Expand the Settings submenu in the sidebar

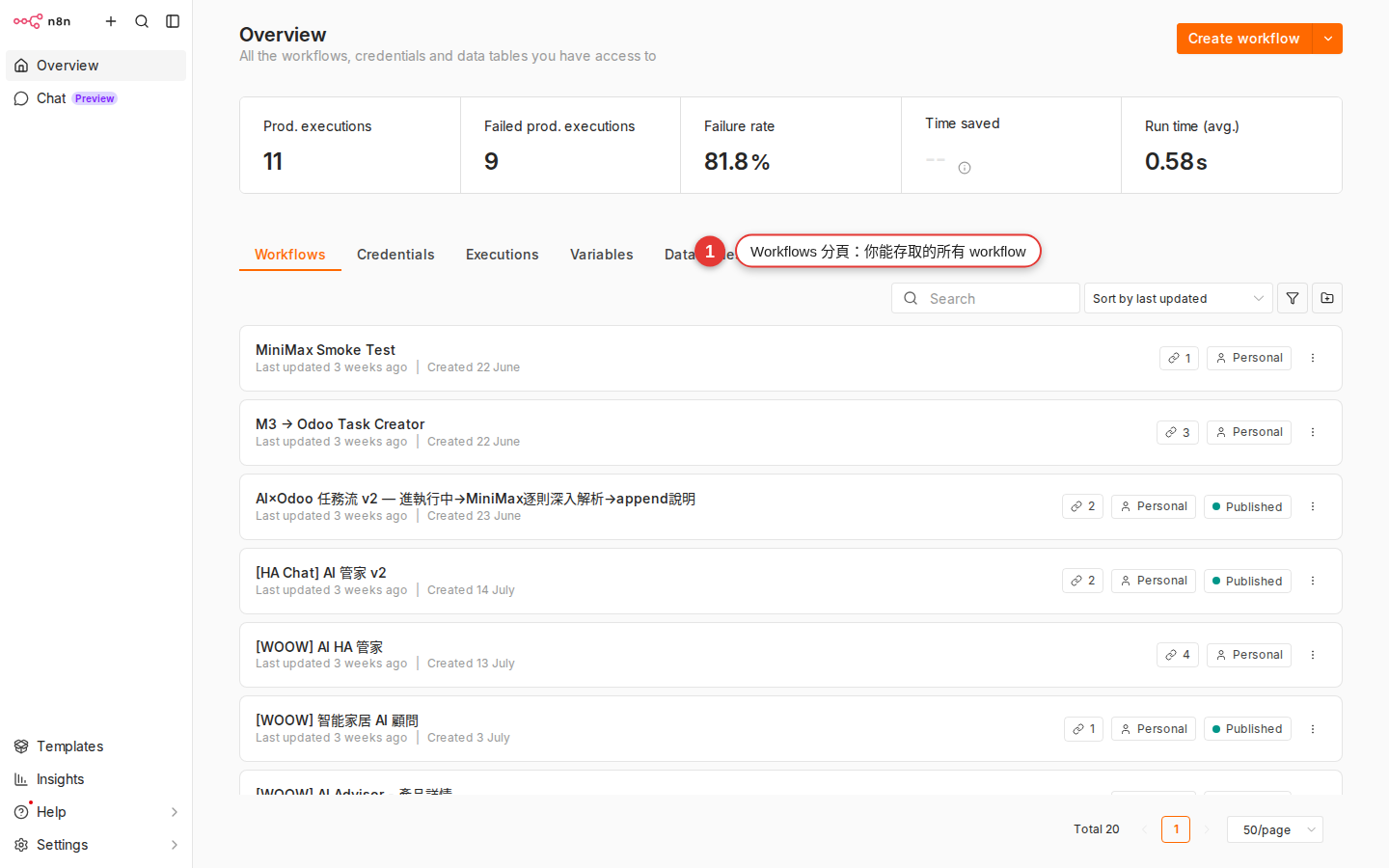[175, 845]
